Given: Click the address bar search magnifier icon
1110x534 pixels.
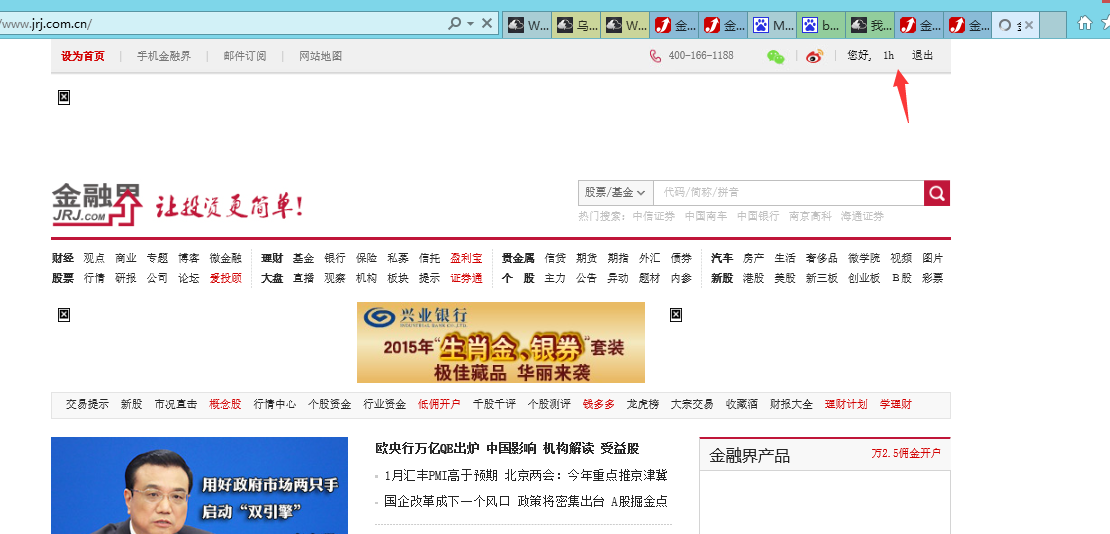Looking at the screenshot, I should coord(454,23).
